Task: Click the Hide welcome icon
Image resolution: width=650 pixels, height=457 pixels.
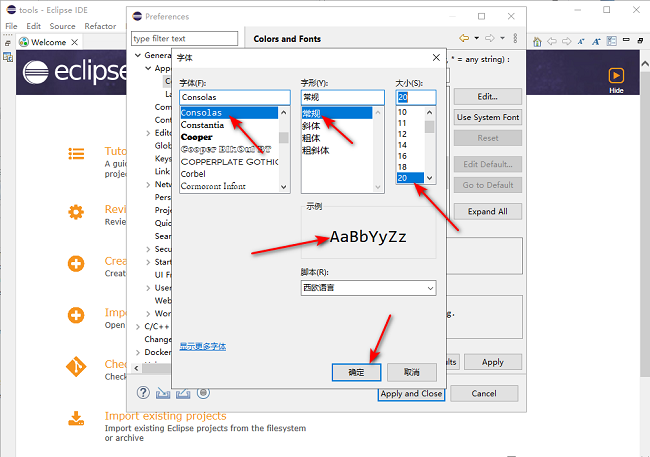Action: [x=616, y=76]
